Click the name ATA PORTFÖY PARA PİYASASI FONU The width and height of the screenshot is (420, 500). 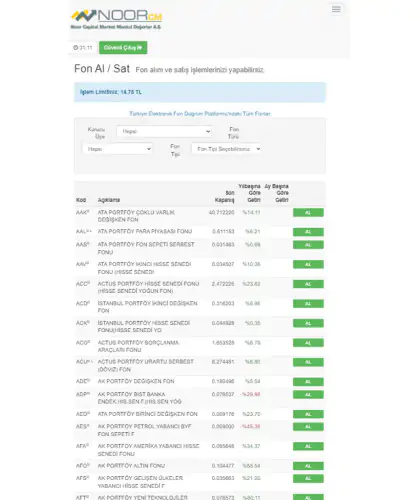click(145, 231)
